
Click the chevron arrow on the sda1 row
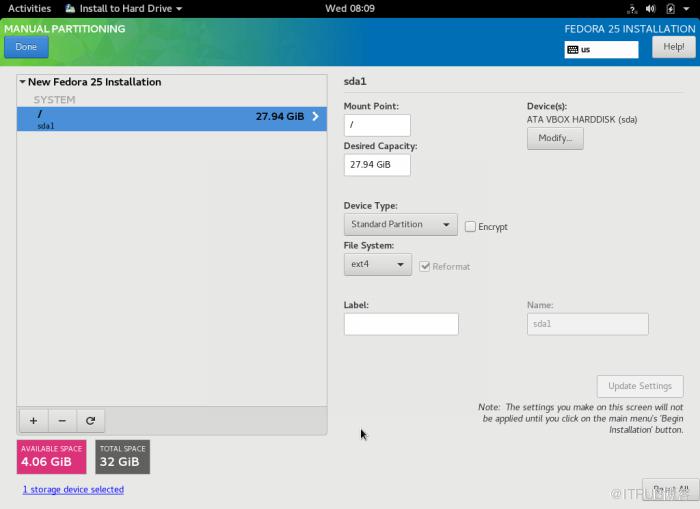316,117
